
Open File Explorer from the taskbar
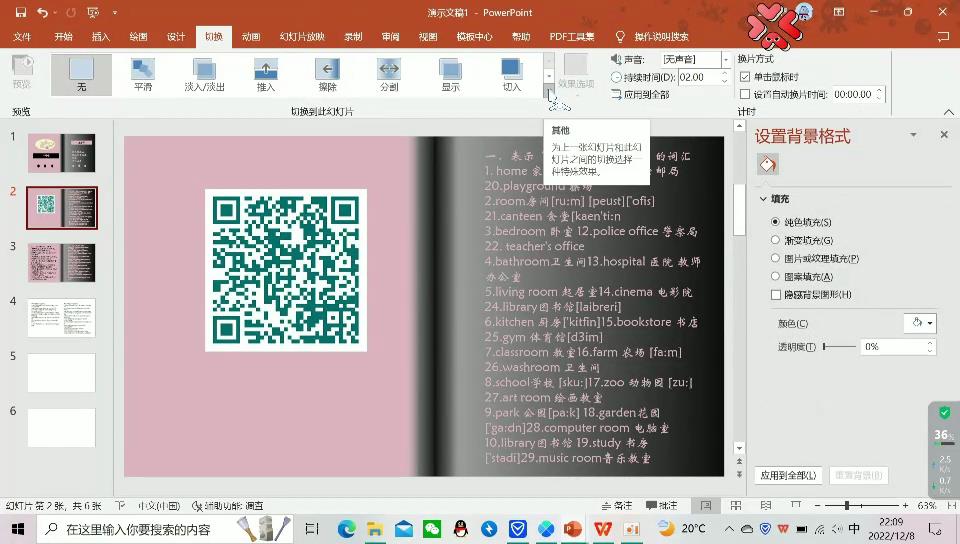click(375, 529)
